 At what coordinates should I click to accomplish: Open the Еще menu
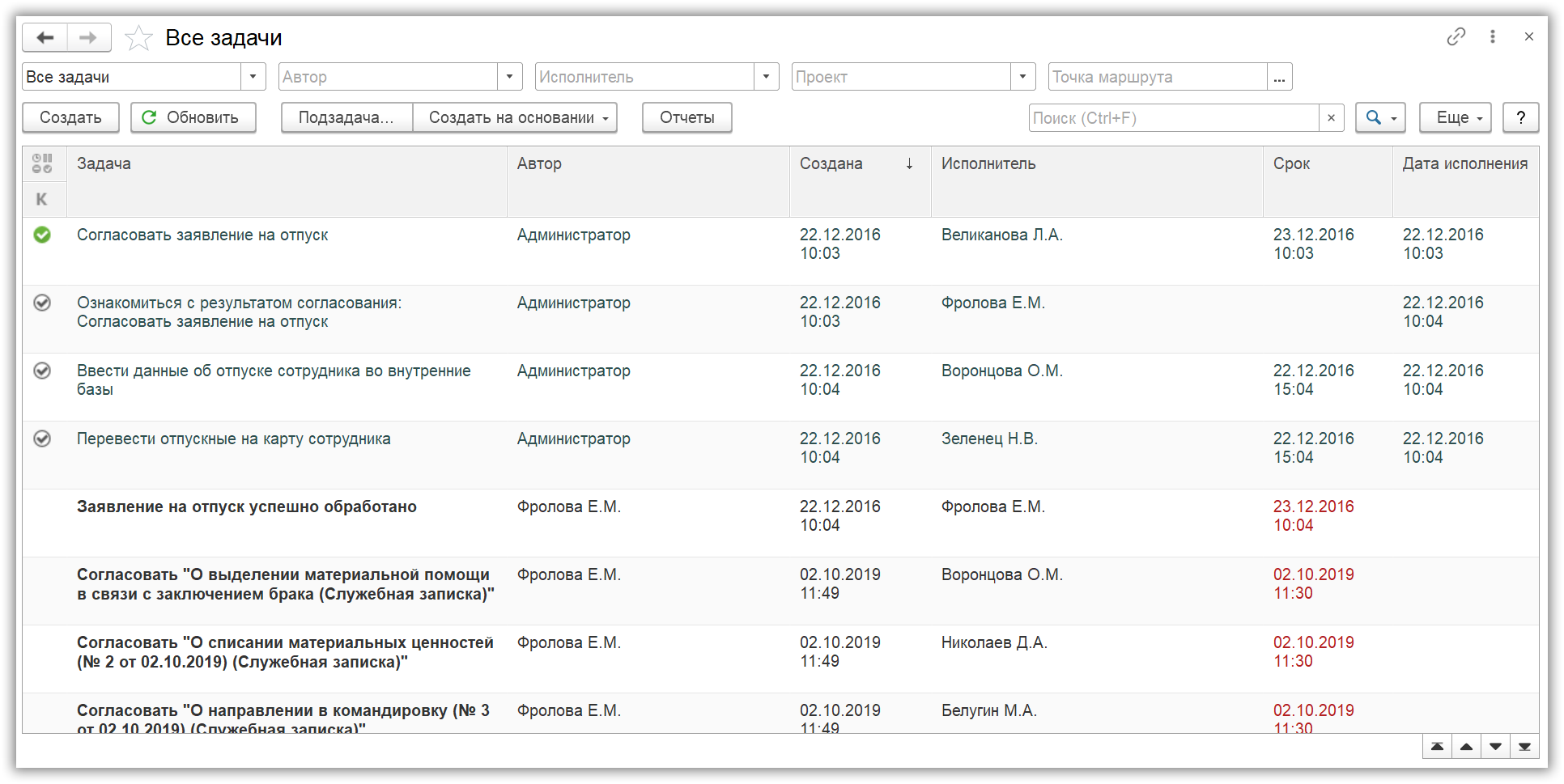point(1455,118)
